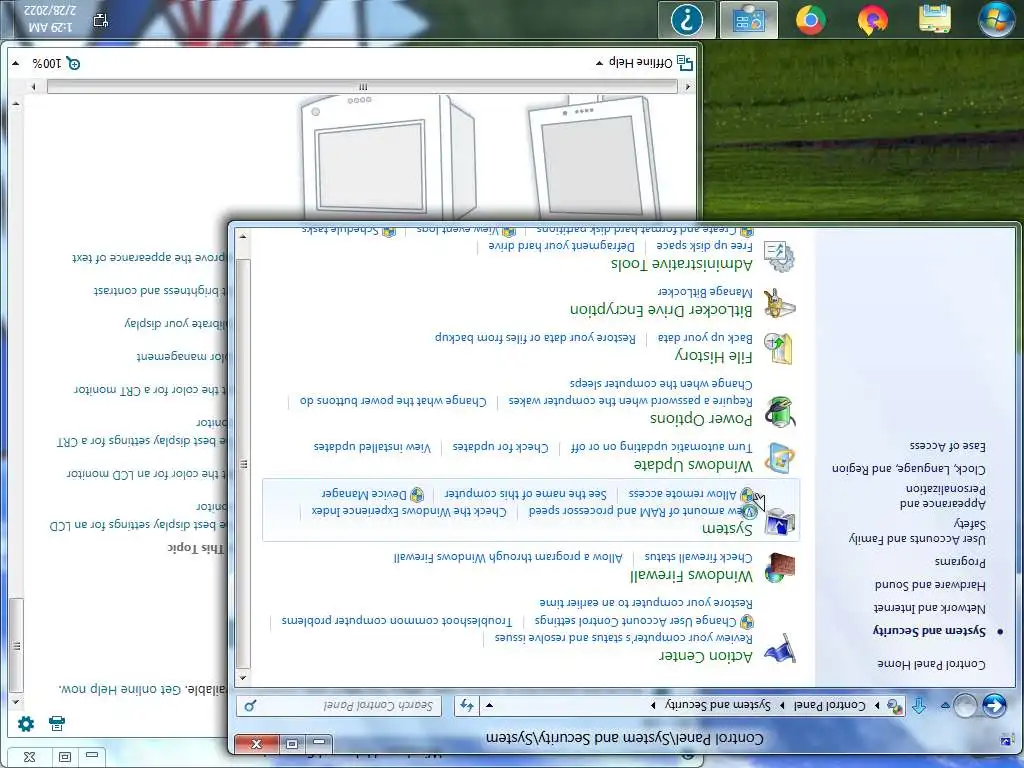This screenshot has width=1024, height=768.
Task: Click the shield icon beside Device Manager
Action: [x=417, y=494]
